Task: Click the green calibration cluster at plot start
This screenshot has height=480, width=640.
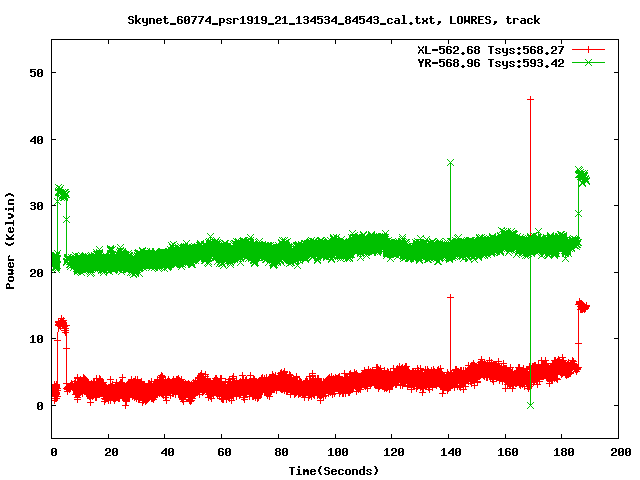Action: pyautogui.click(x=62, y=193)
